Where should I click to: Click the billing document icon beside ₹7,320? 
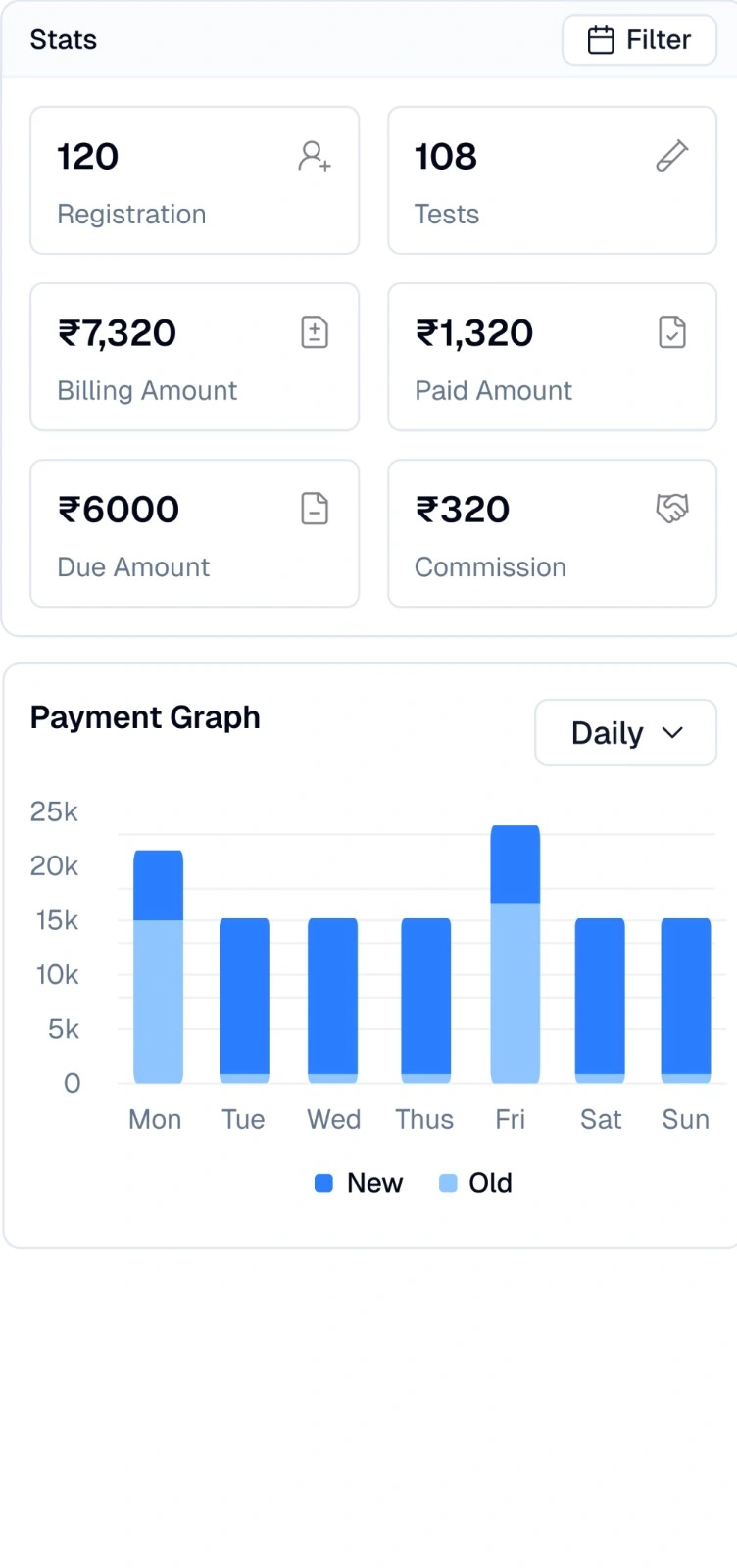pyautogui.click(x=314, y=331)
